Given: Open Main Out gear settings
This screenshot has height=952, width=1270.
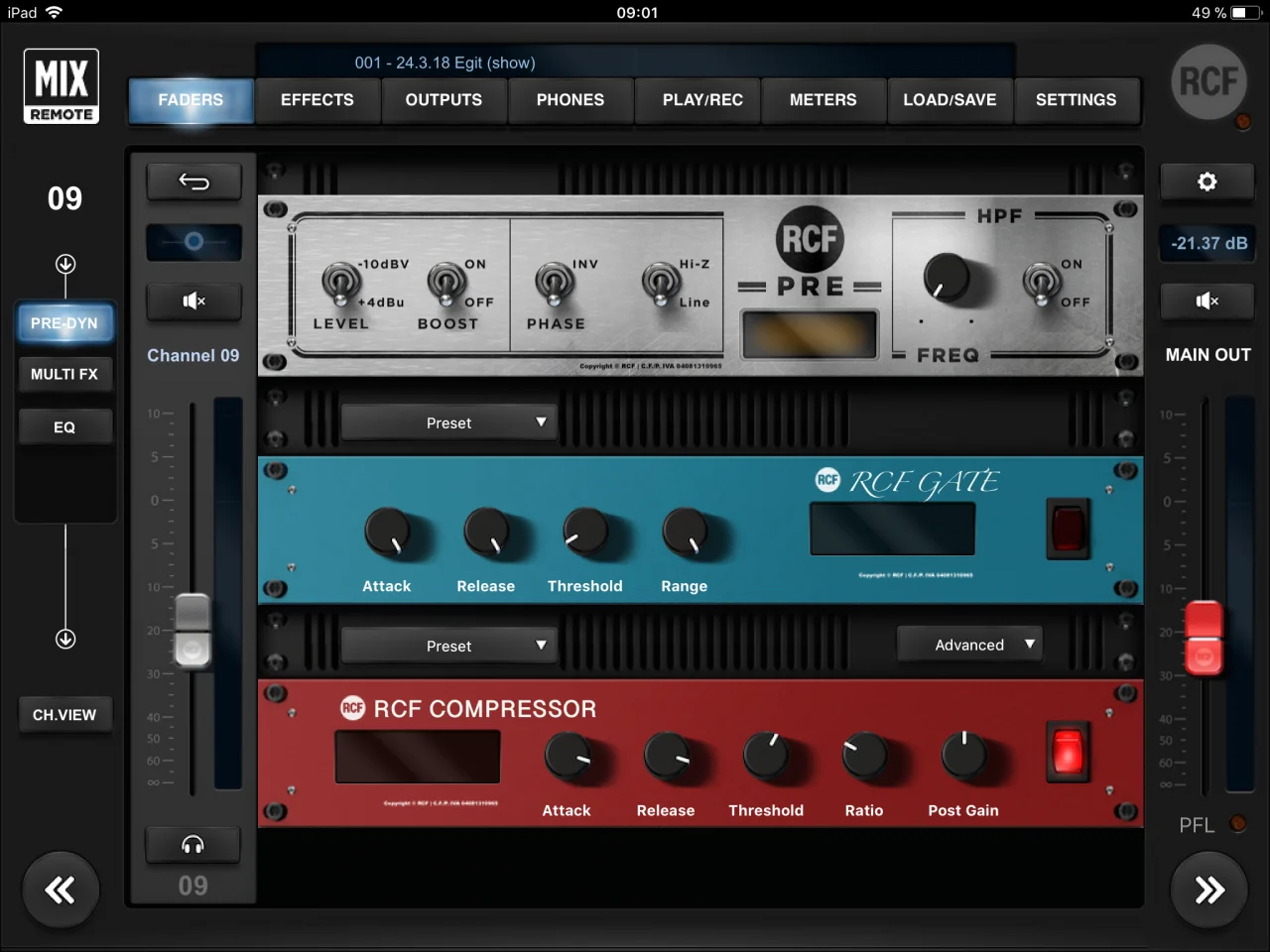Looking at the screenshot, I should click(x=1206, y=181).
